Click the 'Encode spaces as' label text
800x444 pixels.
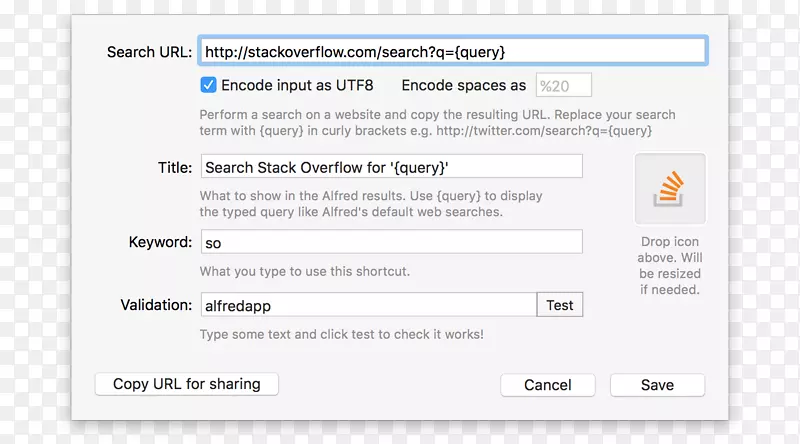point(463,86)
